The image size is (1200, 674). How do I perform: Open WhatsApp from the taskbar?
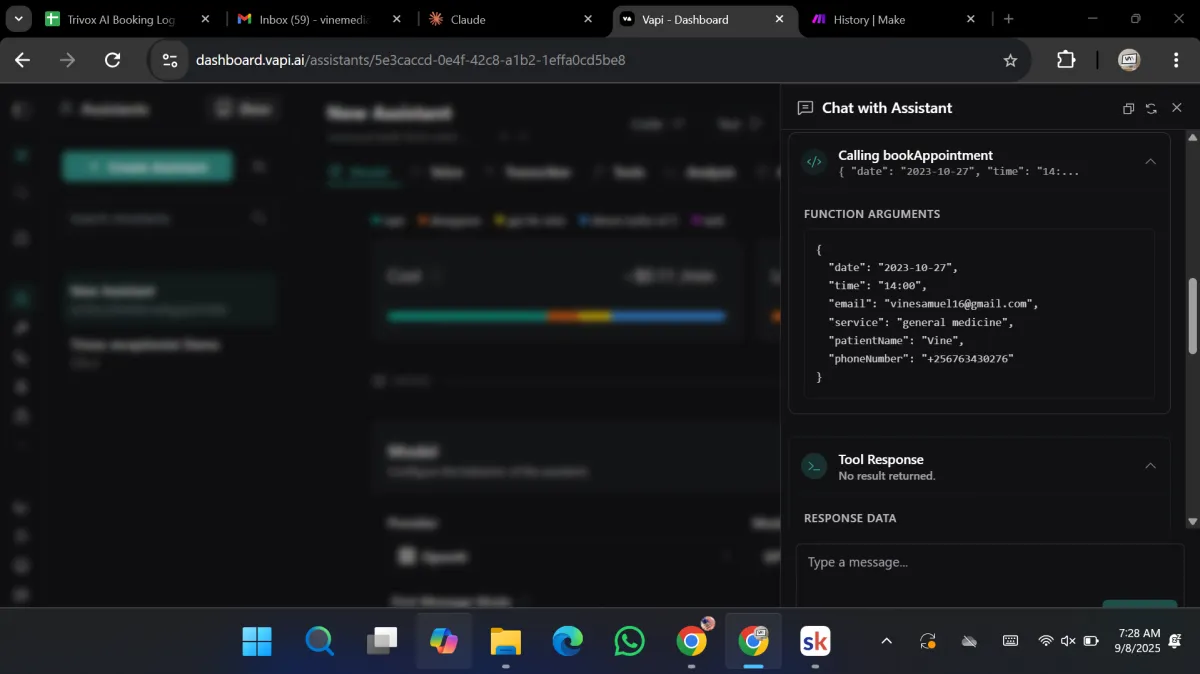(x=630, y=641)
